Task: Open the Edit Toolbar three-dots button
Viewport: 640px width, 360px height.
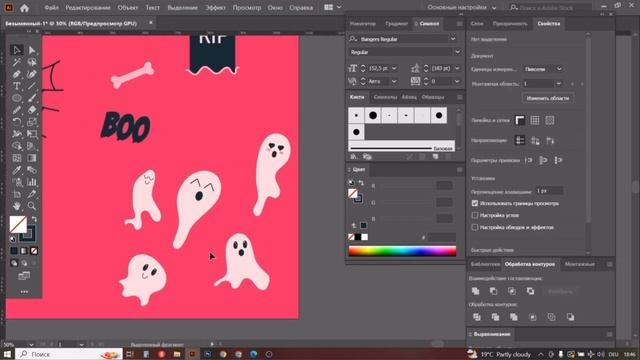Action: click(24, 291)
